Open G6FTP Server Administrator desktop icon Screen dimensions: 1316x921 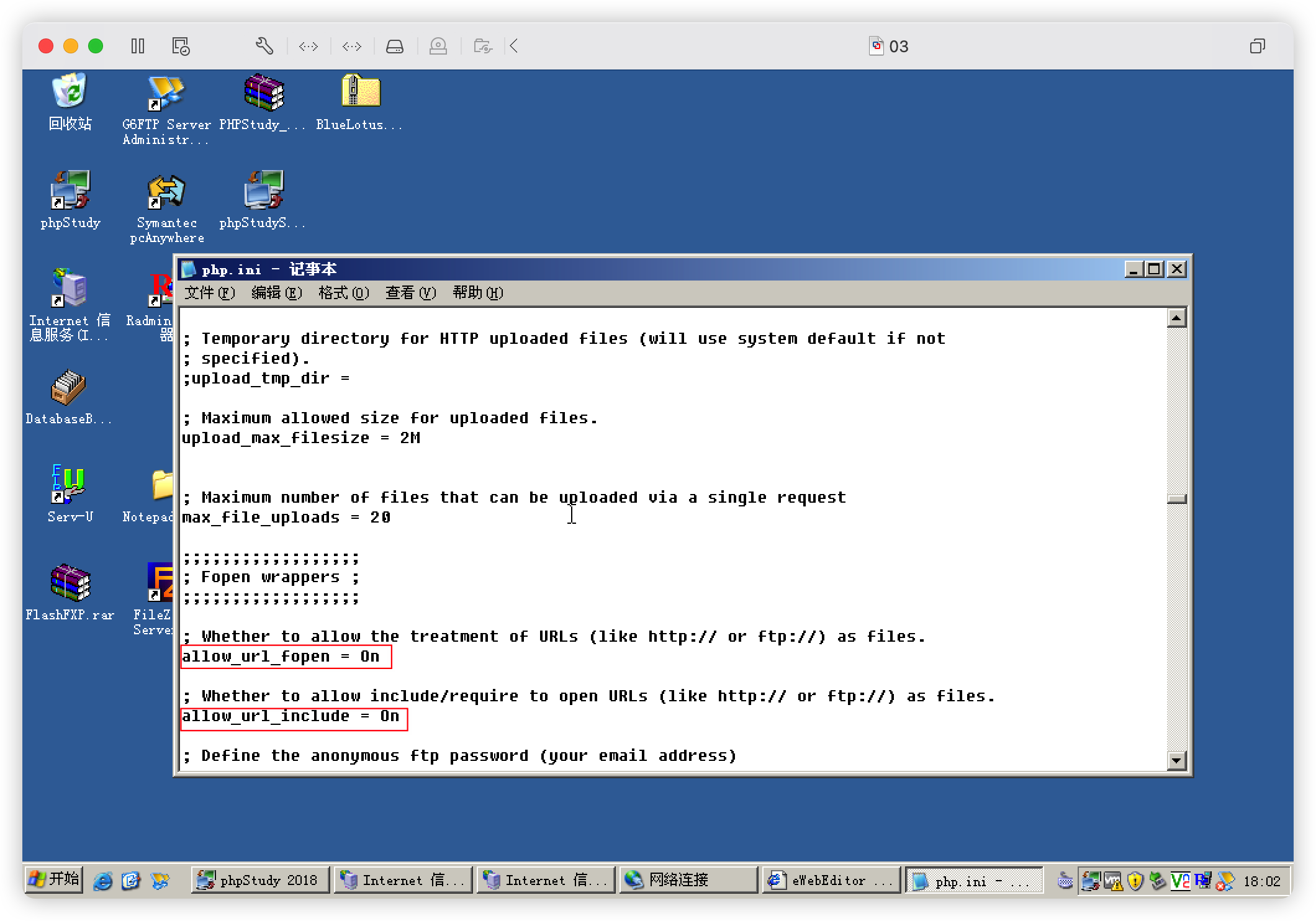tap(165, 94)
